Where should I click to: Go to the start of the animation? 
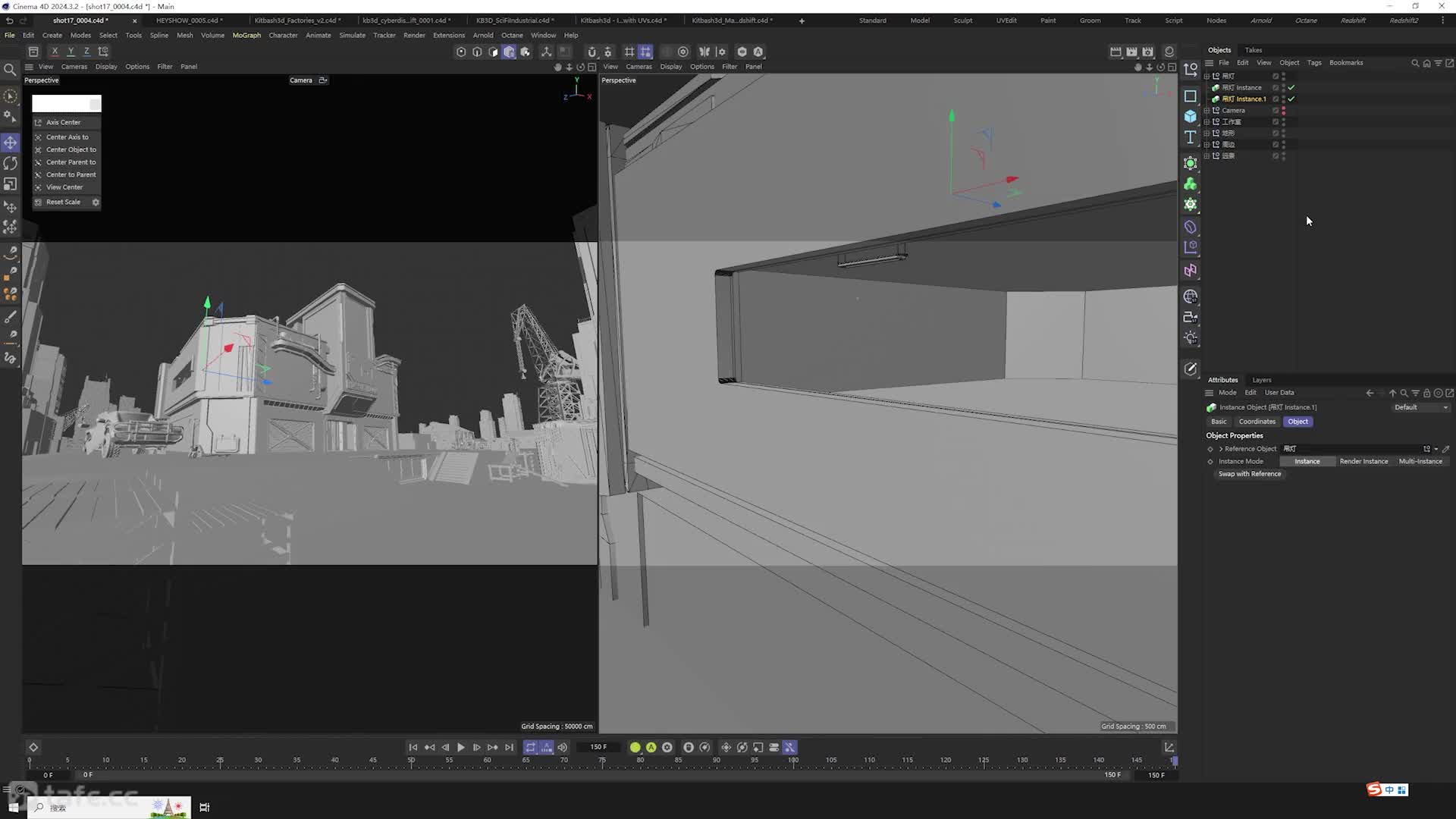413,748
